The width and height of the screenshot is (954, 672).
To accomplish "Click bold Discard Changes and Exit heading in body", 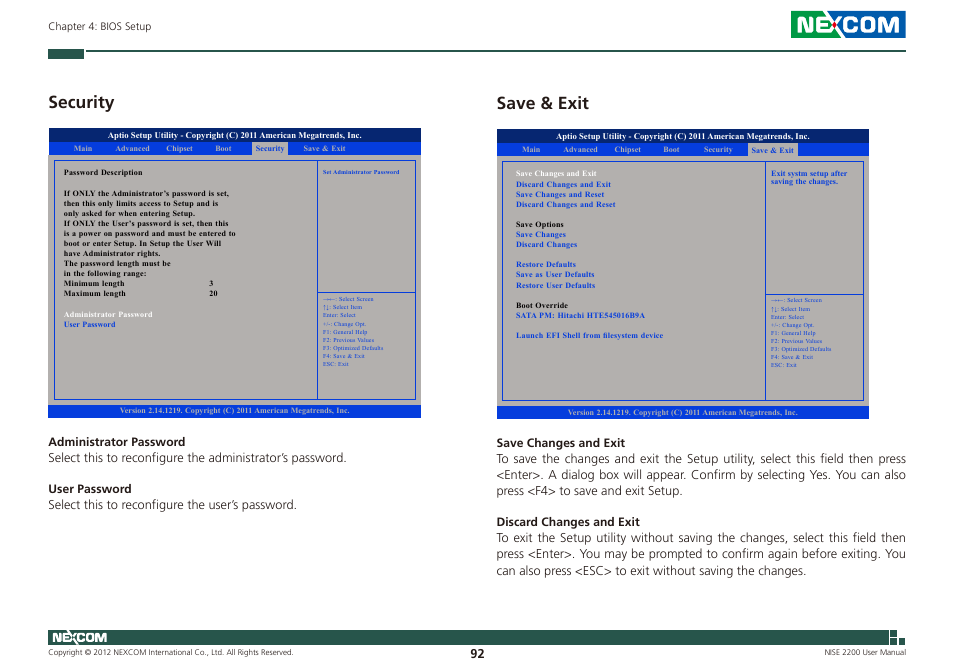I will click(568, 522).
